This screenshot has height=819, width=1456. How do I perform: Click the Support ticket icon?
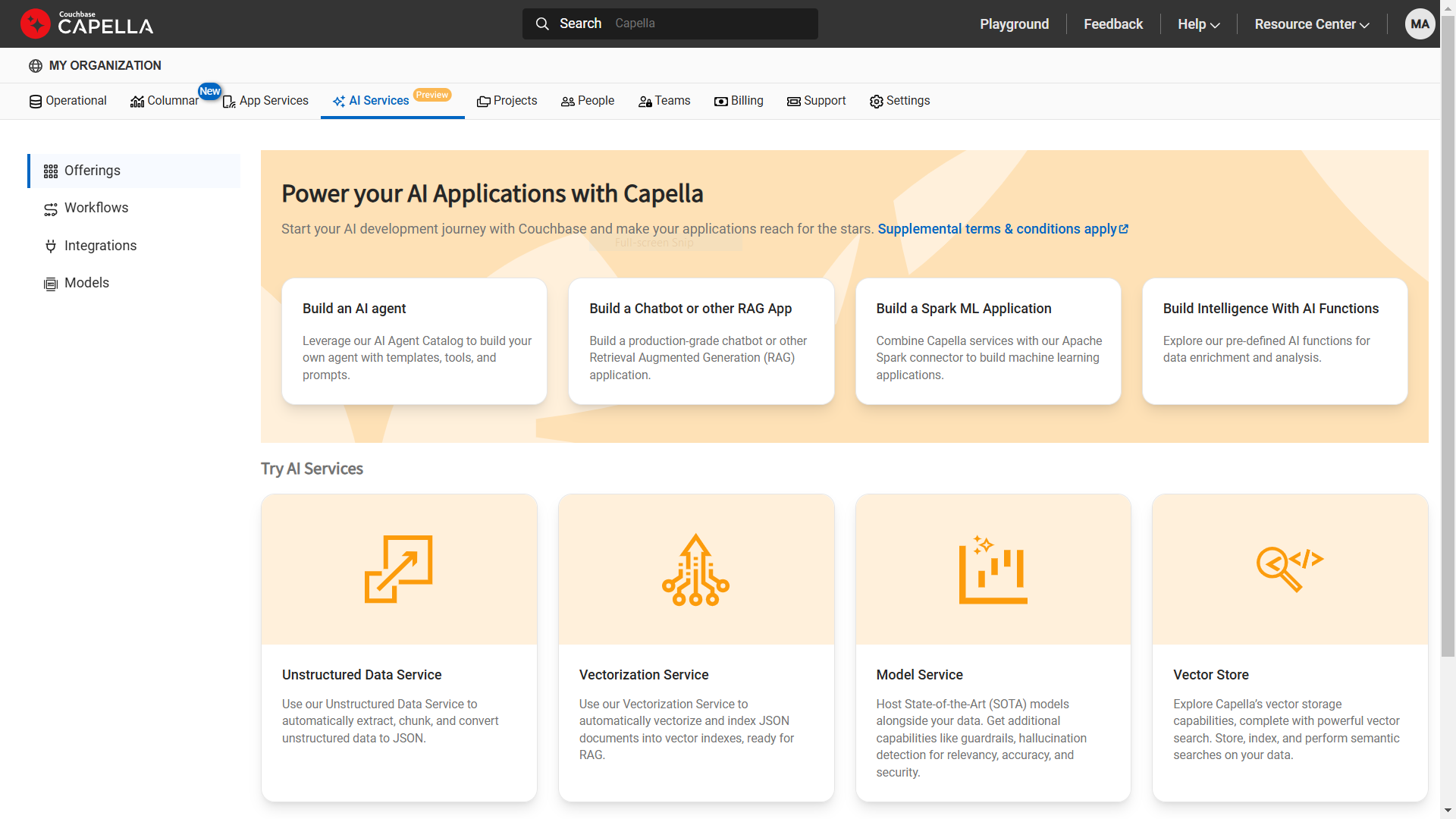(794, 102)
